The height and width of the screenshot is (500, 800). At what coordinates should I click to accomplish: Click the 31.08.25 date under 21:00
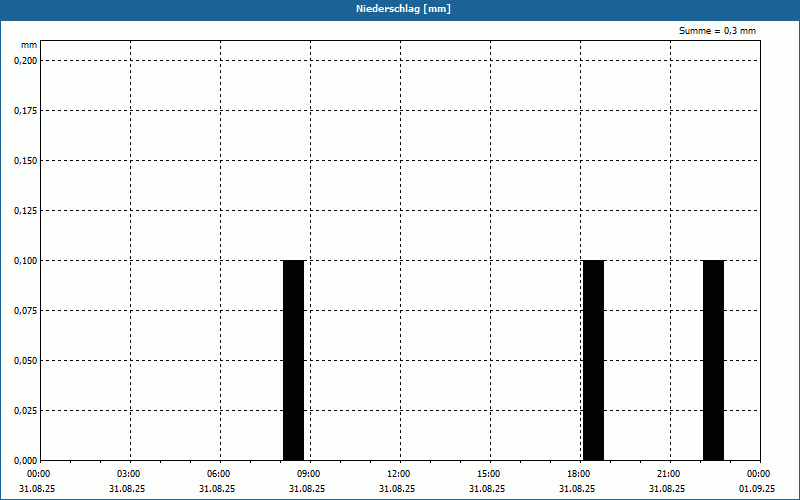pyautogui.click(x=667, y=489)
